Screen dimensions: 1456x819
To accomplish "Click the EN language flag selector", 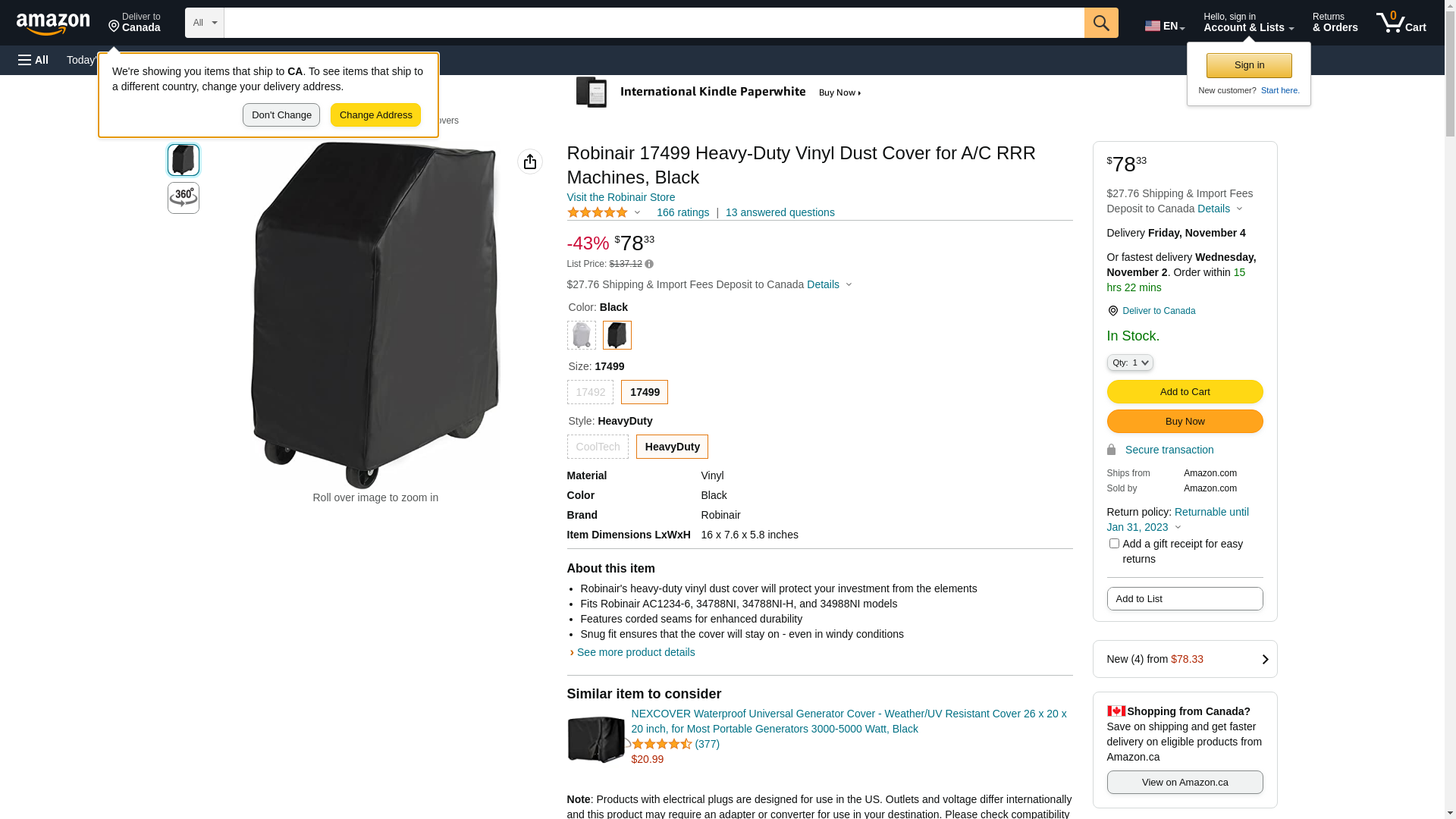I will tap(1164, 25).
